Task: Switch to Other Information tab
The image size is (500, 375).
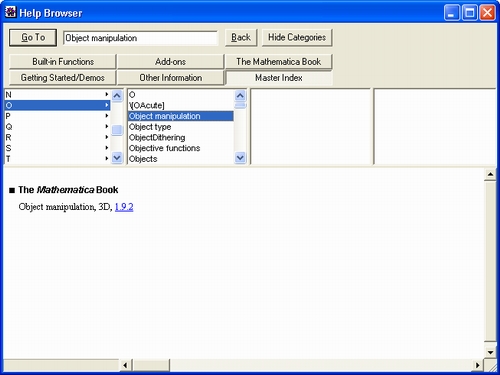Action: 170,78
